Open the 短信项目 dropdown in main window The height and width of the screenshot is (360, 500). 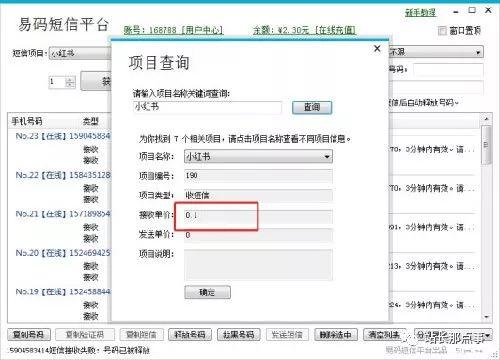coord(80,53)
